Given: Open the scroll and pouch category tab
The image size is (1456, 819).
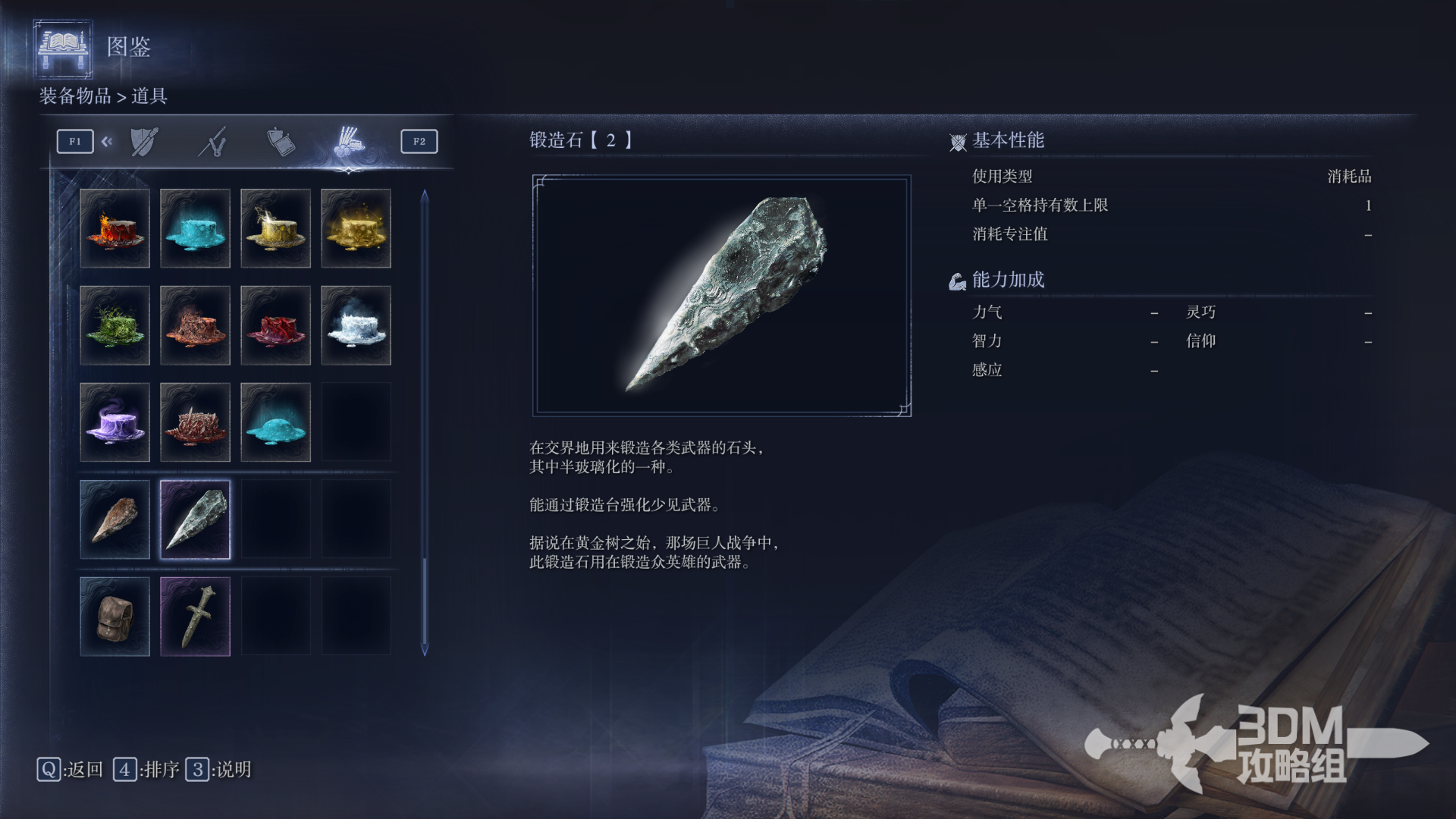Looking at the screenshot, I should (x=281, y=142).
